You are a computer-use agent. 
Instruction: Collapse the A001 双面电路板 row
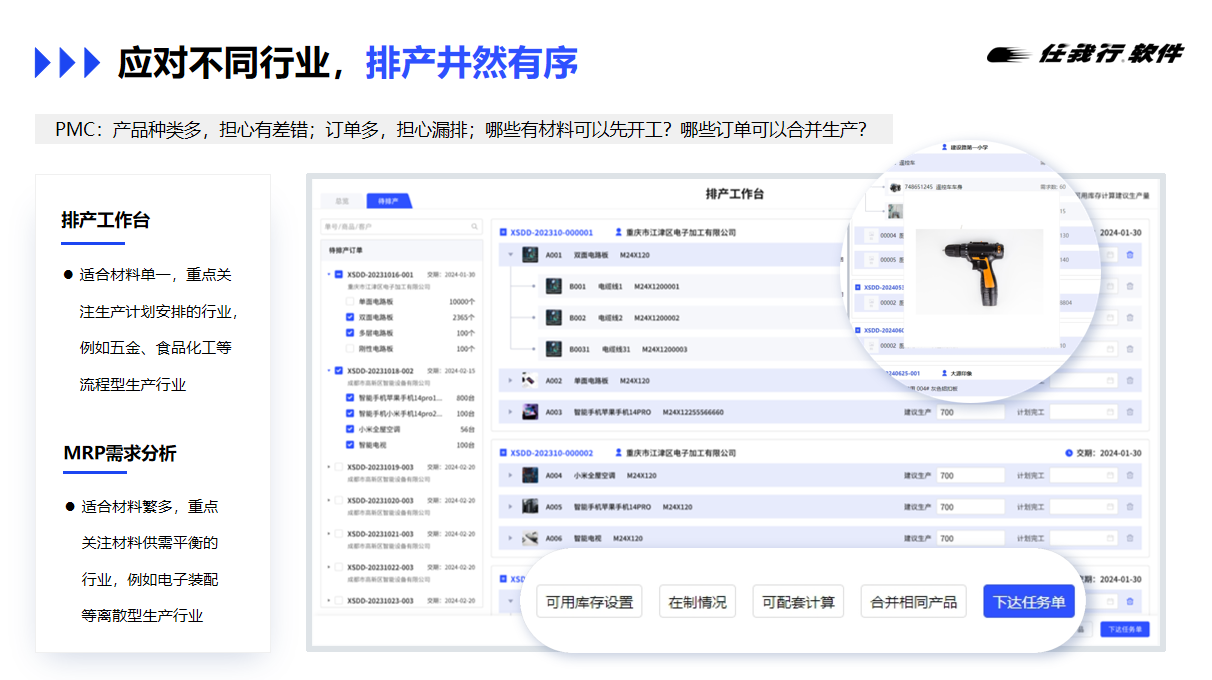click(x=511, y=255)
